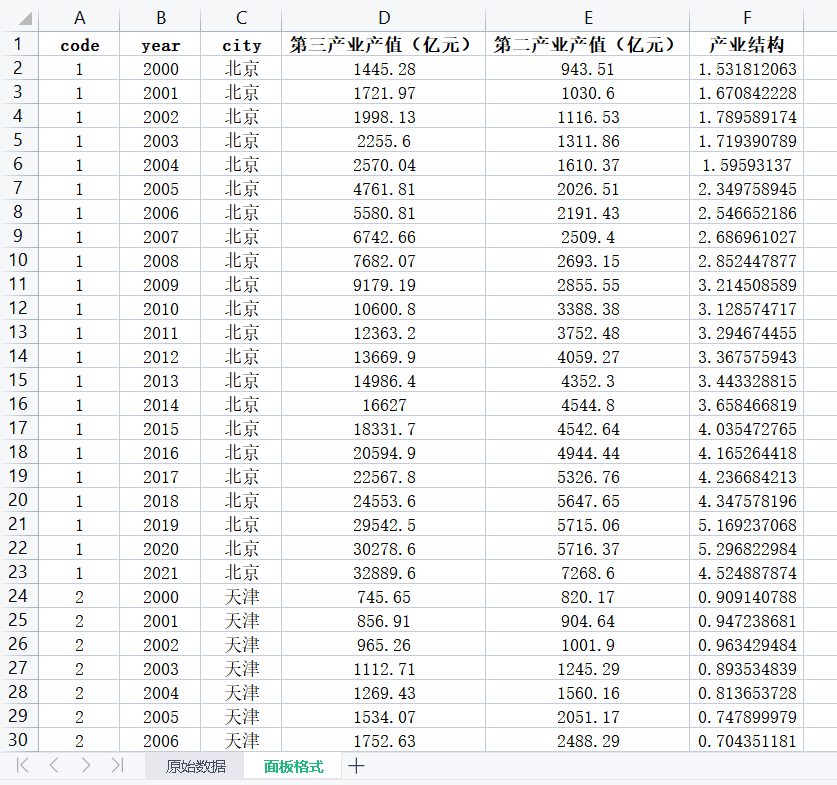Click the select-all corner triangle

click(x=25, y=19)
